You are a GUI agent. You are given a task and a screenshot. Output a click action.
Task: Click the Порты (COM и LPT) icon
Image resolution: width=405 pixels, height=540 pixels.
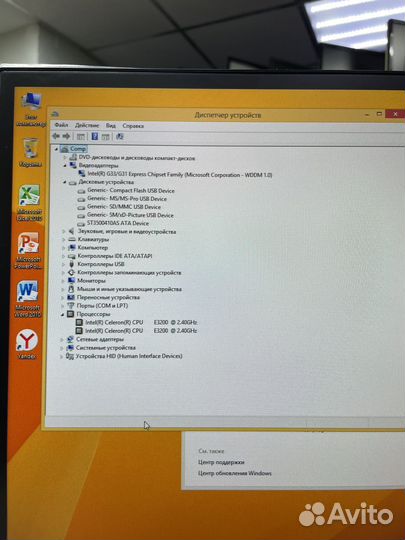click(71, 306)
